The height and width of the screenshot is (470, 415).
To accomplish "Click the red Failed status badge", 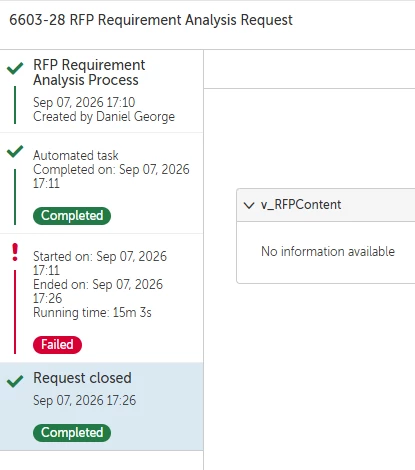I will [57, 345].
